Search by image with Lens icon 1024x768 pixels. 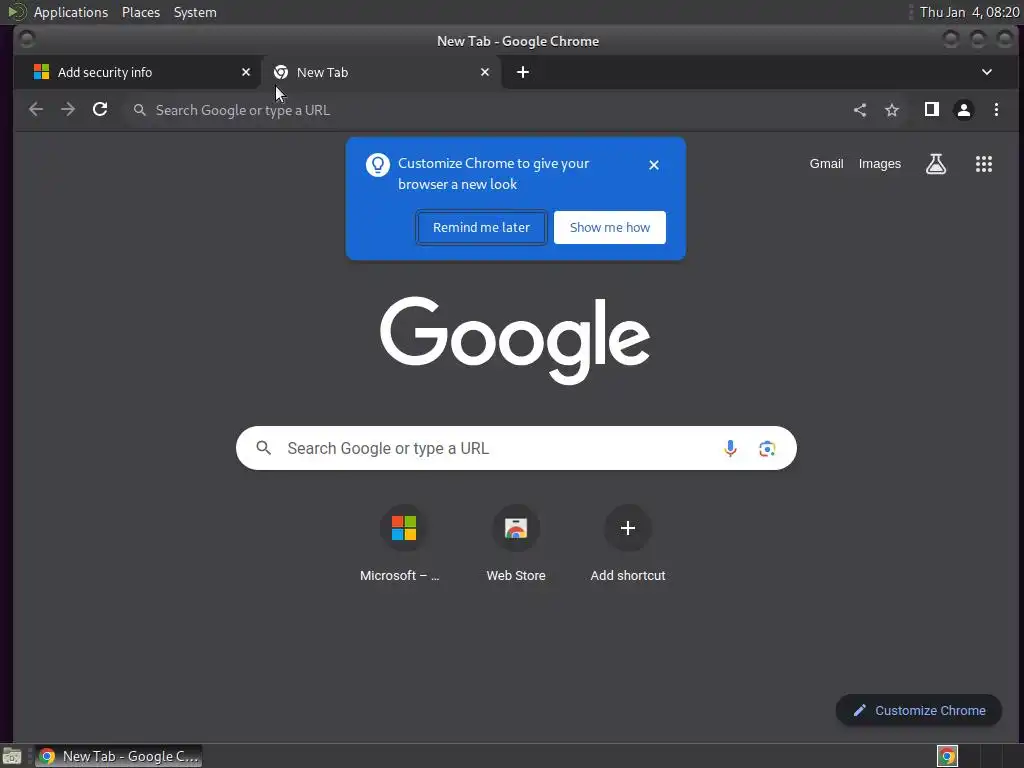[x=767, y=449]
